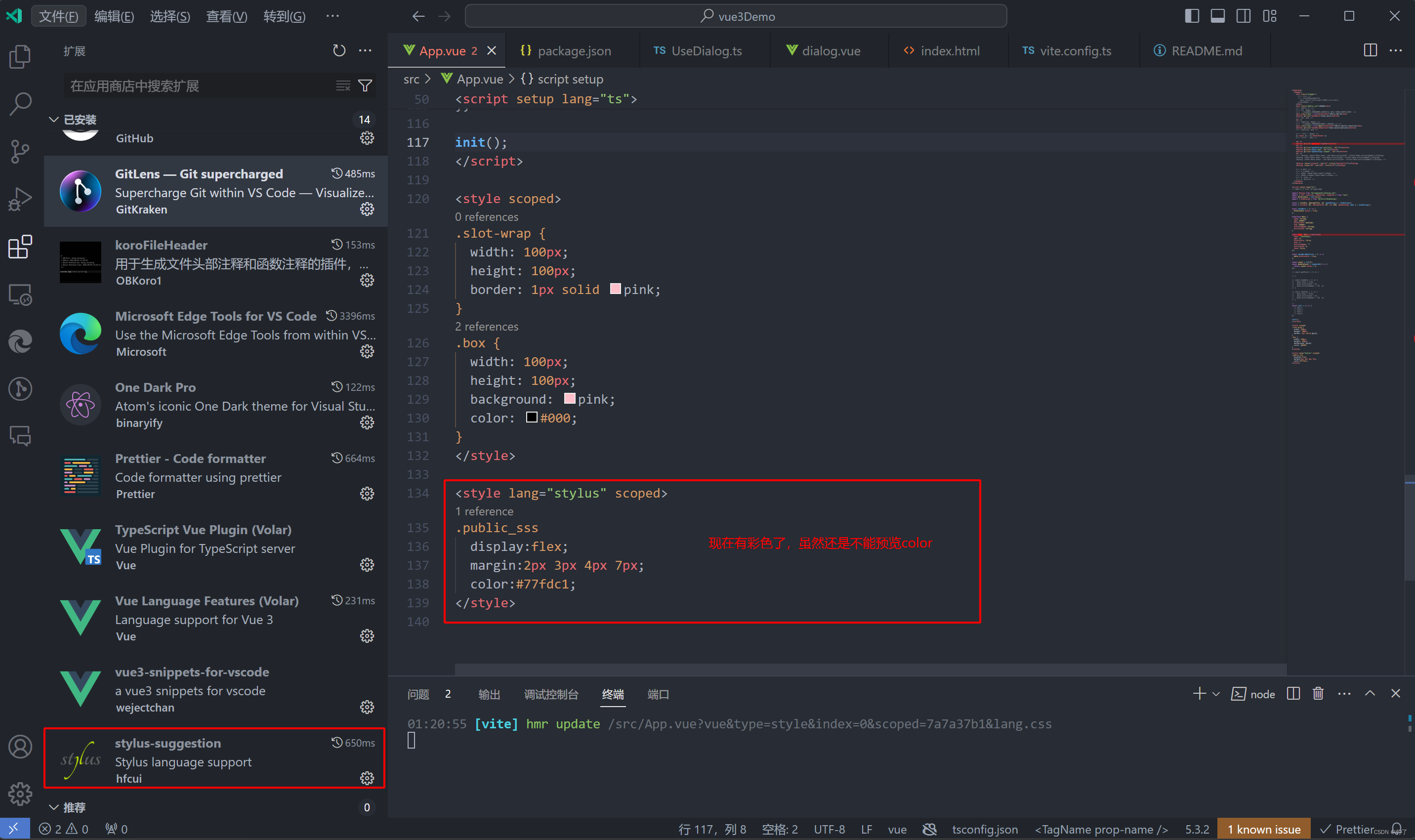Open settings gear for stylus-suggestion extension
The image size is (1415, 840).
pyautogui.click(x=367, y=778)
